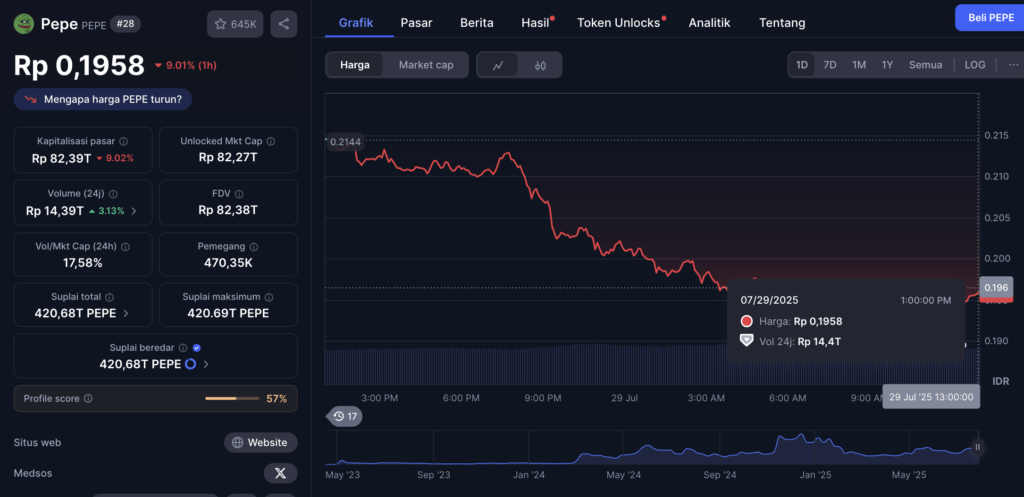Click the history events badge showing 17
The height and width of the screenshot is (497, 1024).
[x=345, y=416]
